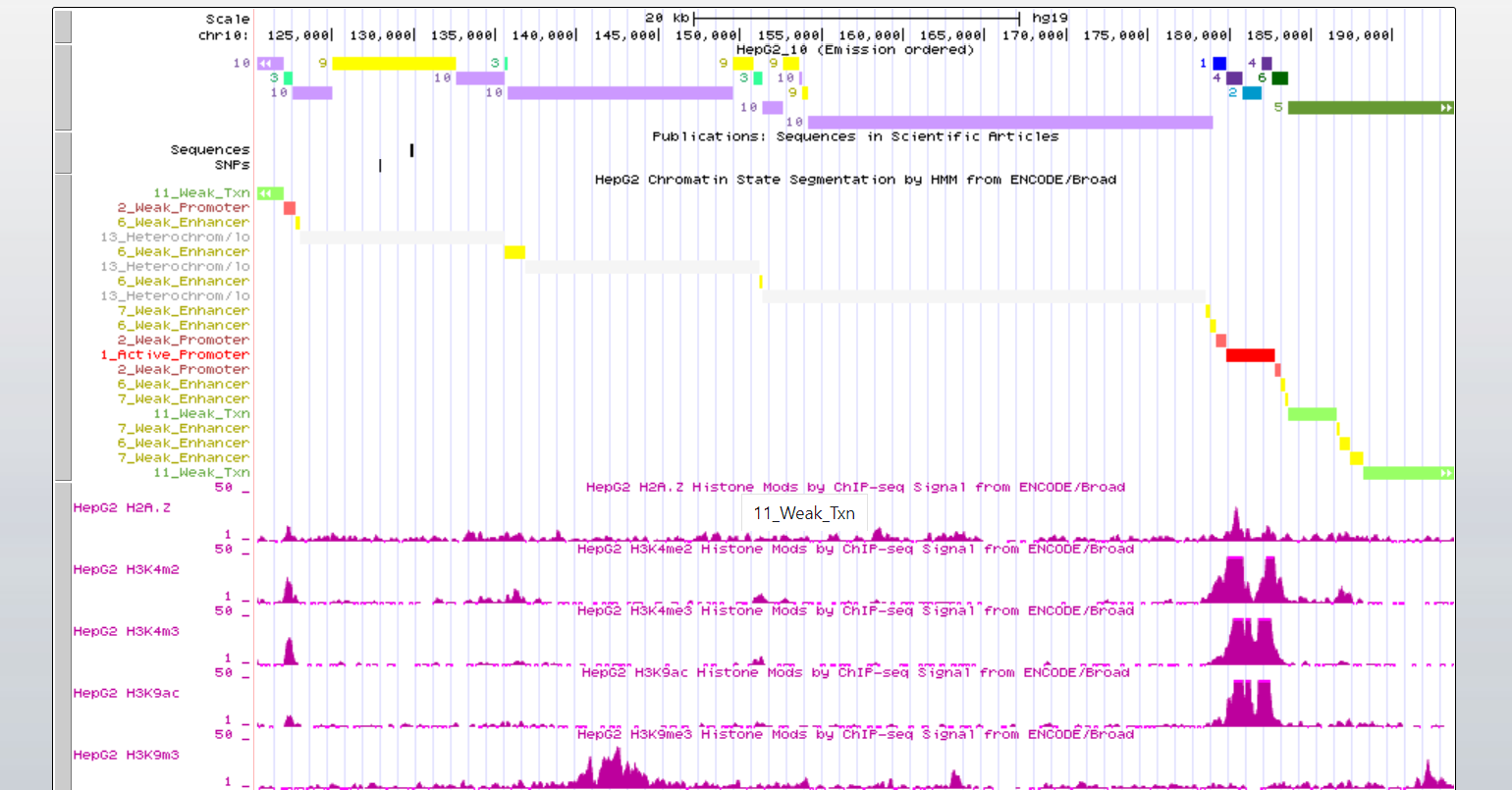The image size is (1512, 790).
Task: Click the Publications: Sequences in Scientific Articles title
Action: [854, 136]
